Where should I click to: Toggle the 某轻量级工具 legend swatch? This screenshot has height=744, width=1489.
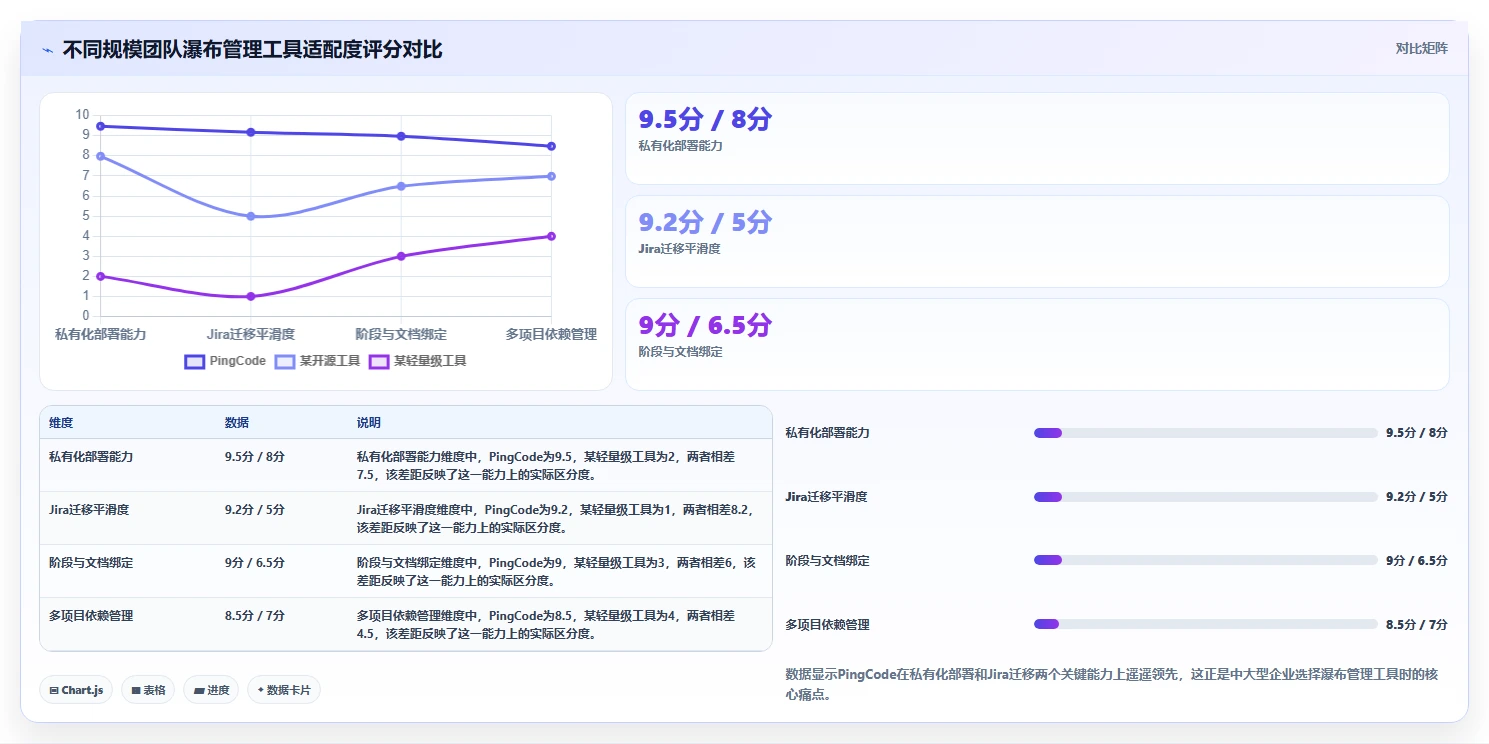pos(379,361)
